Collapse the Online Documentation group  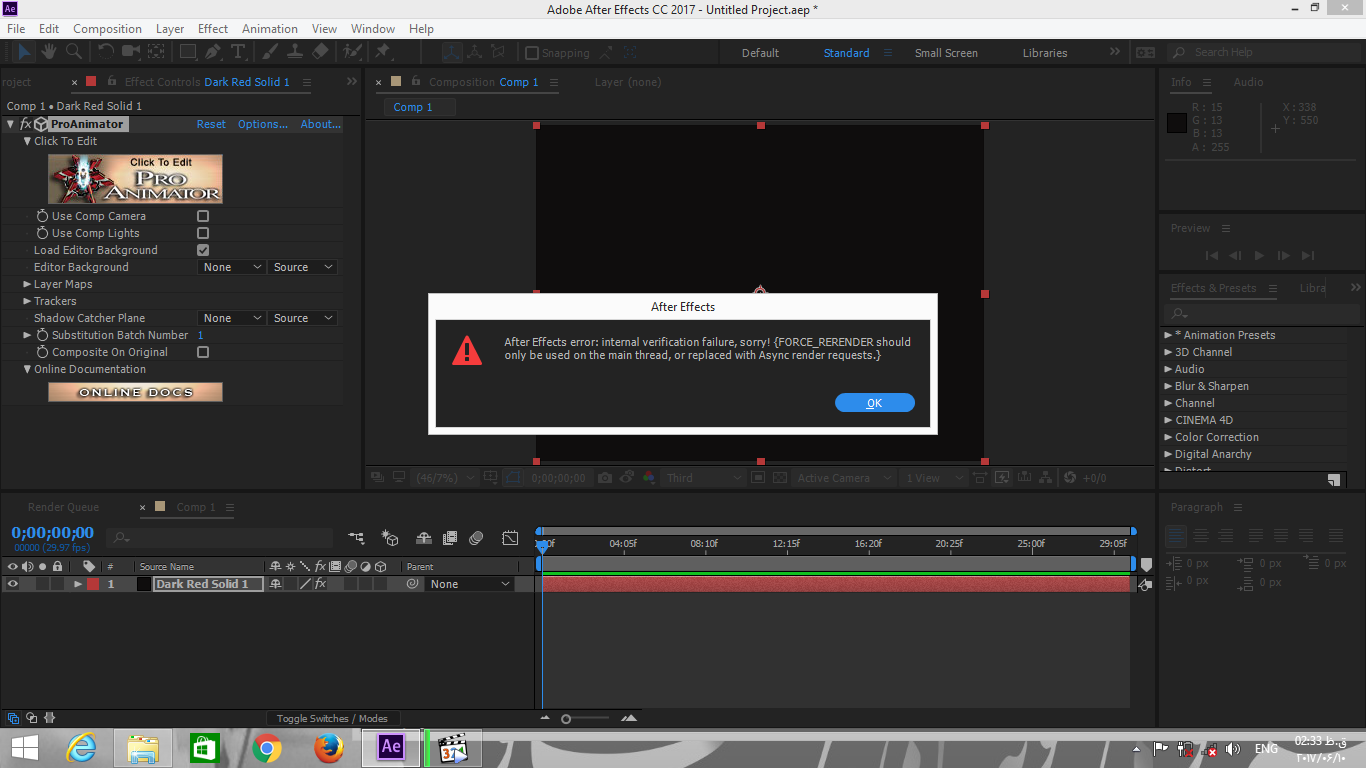27,369
